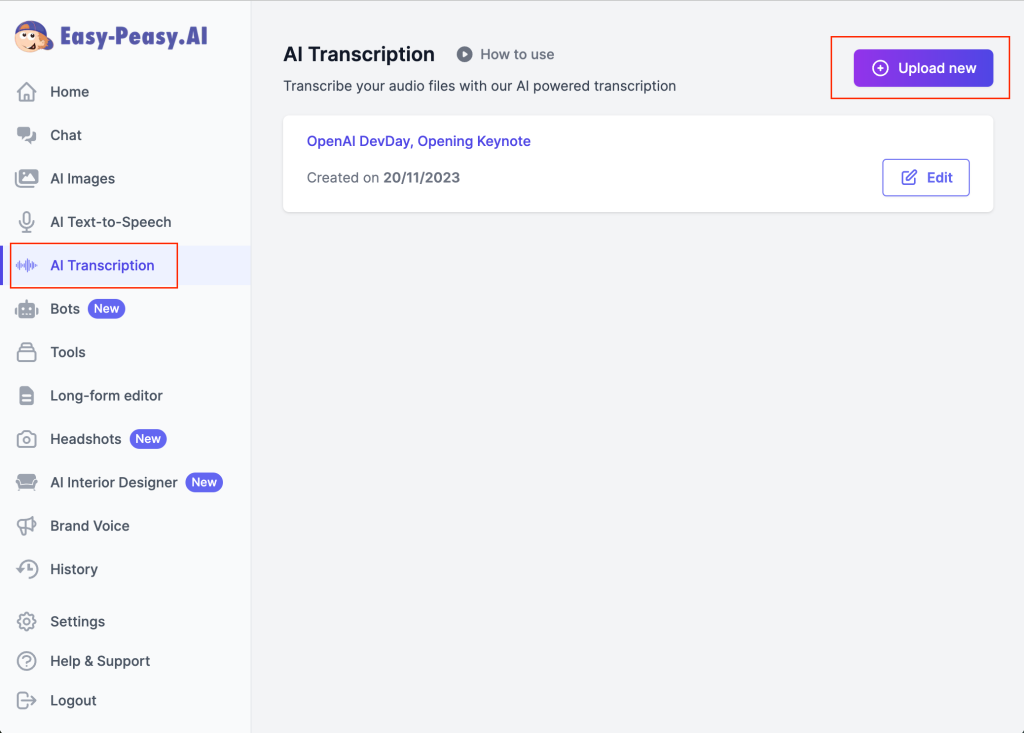Open Settings via the gear icon
The image size is (1024, 733).
[27, 622]
